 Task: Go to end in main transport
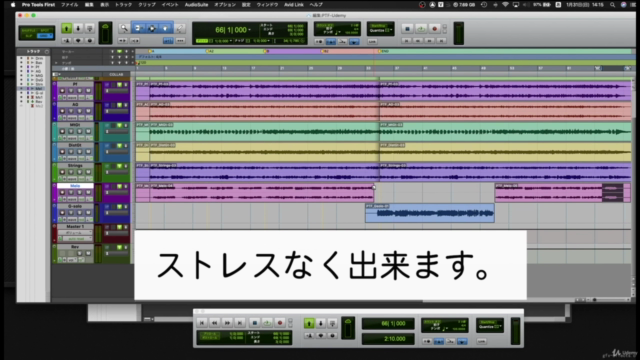point(441,41)
